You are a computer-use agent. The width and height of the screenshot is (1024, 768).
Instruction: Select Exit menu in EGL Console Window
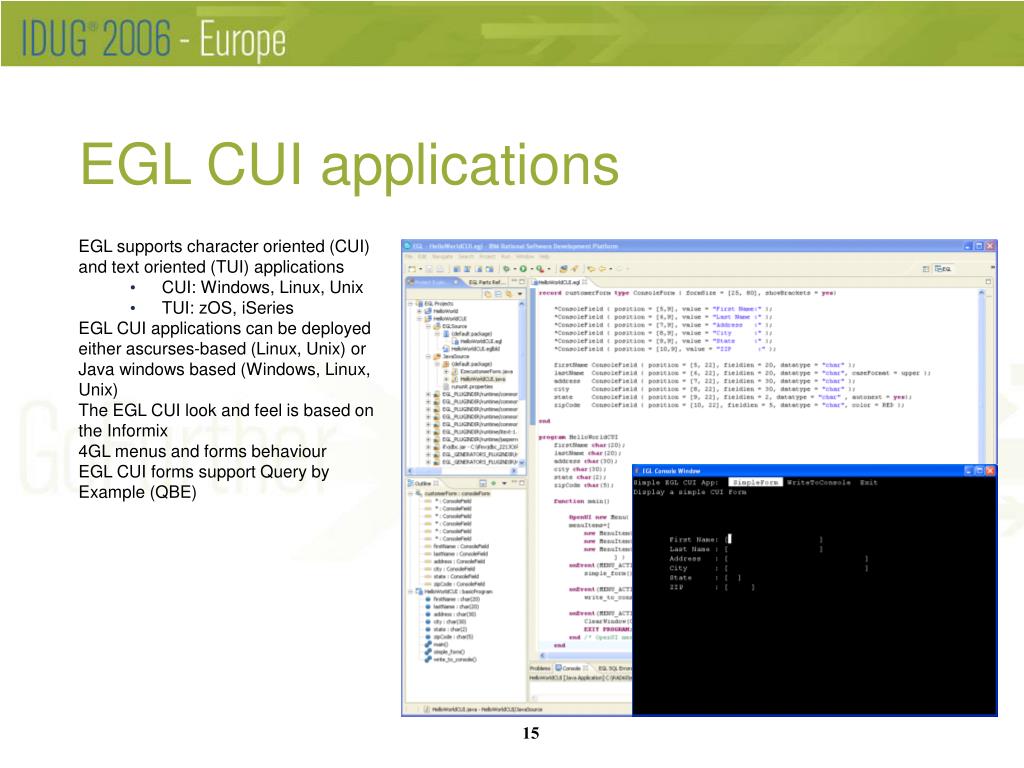[x=869, y=482]
